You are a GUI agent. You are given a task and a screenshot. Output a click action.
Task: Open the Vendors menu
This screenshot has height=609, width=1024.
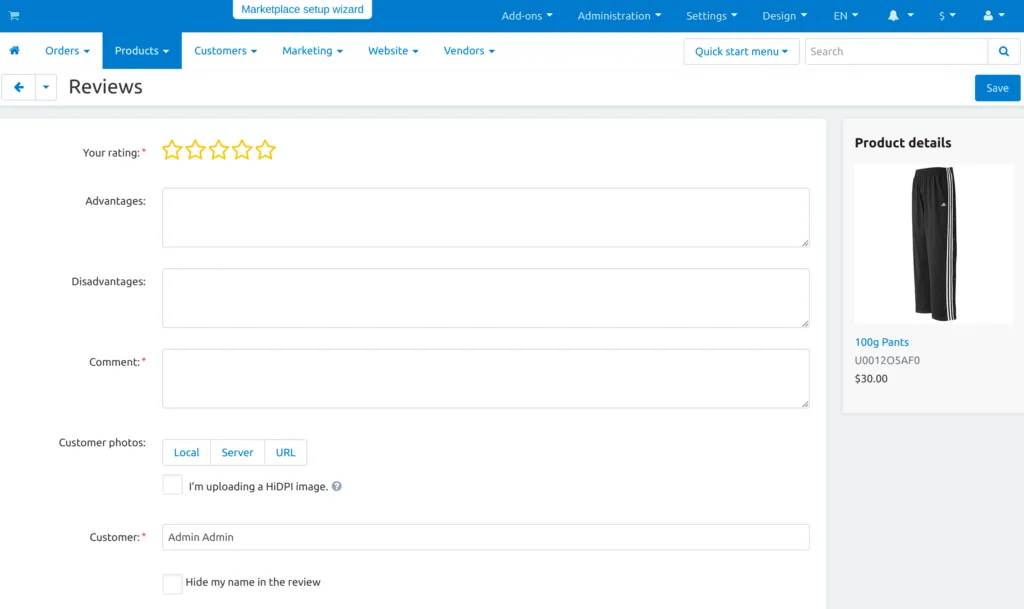[469, 50]
